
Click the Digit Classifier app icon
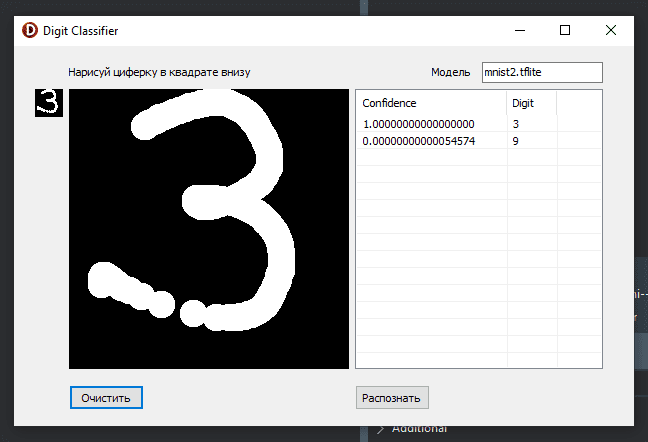coord(30,30)
